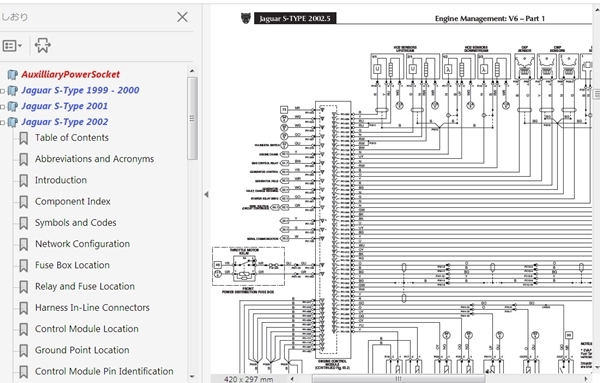Open Abbreviations and Acronyms bookmark

pyautogui.click(x=95, y=159)
